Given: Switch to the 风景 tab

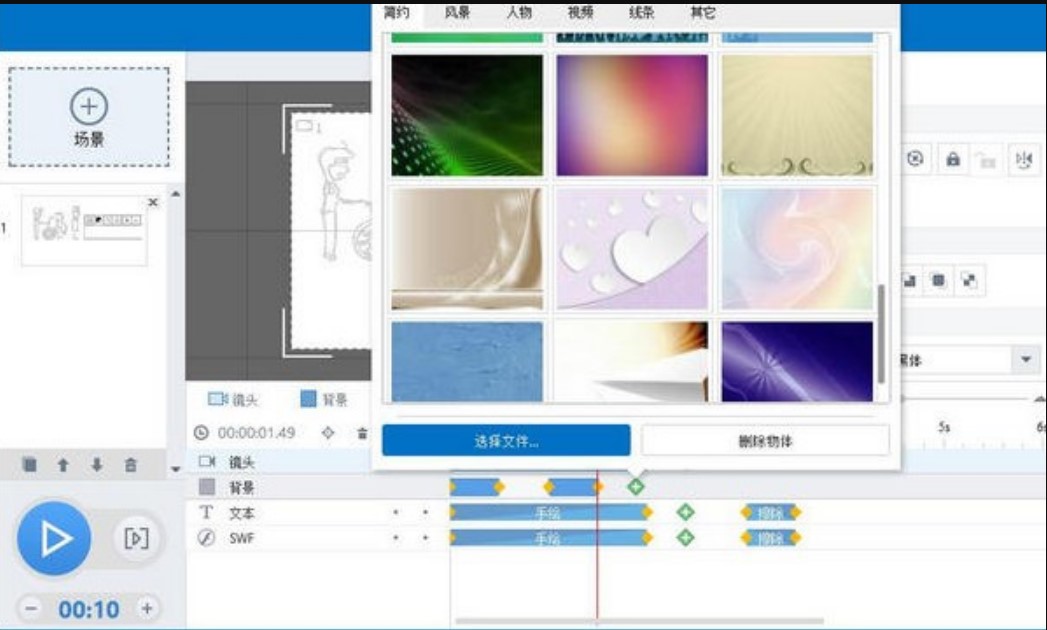Looking at the screenshot, I should coord(457,12).
